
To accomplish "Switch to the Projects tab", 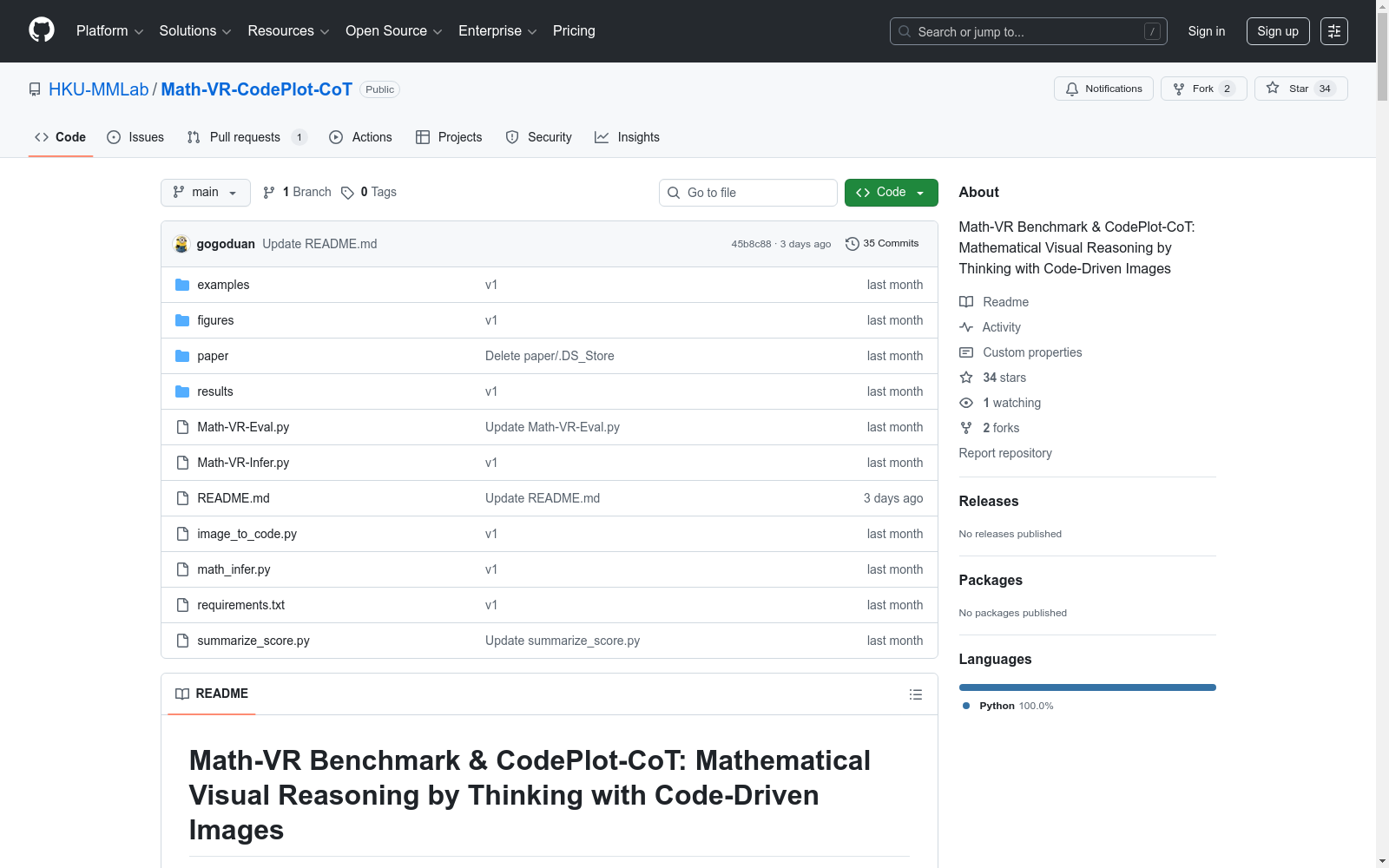I will [449, 137].
